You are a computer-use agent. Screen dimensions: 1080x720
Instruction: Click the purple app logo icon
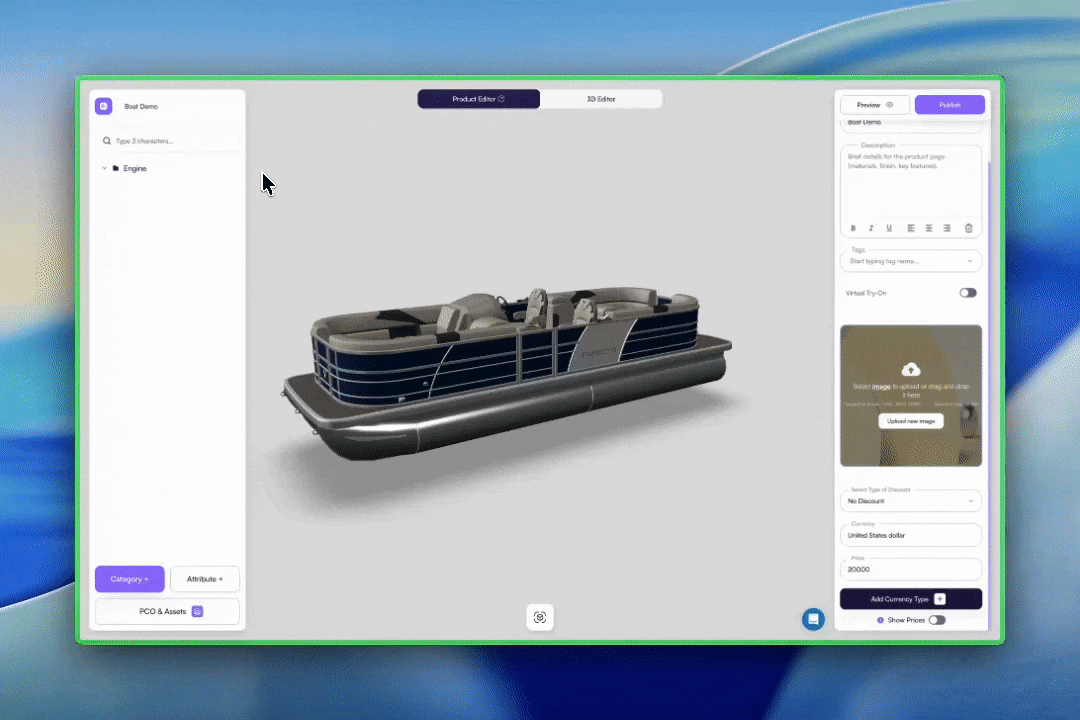104,106
